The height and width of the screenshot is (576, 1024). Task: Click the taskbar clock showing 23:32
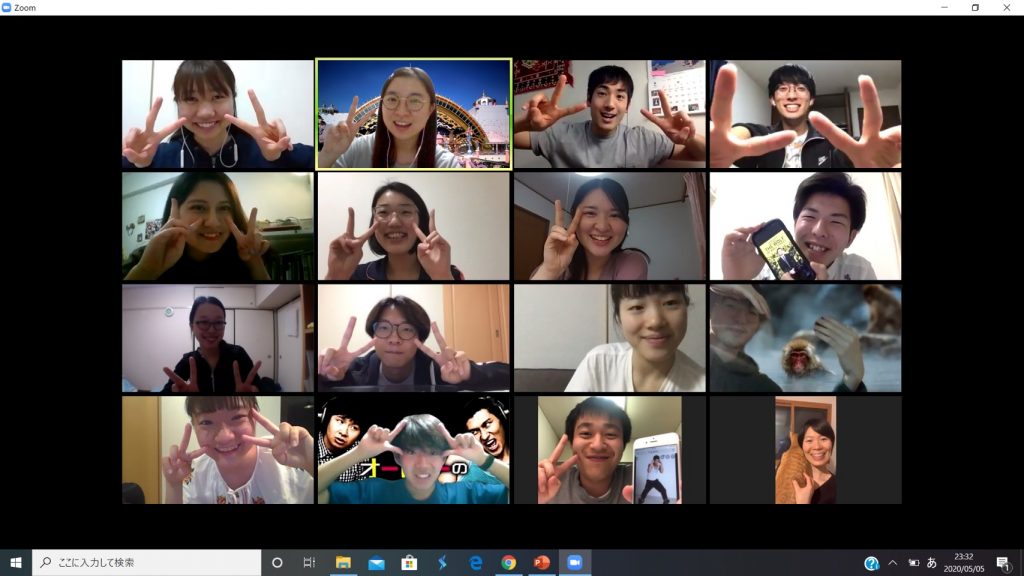[965, 562]
